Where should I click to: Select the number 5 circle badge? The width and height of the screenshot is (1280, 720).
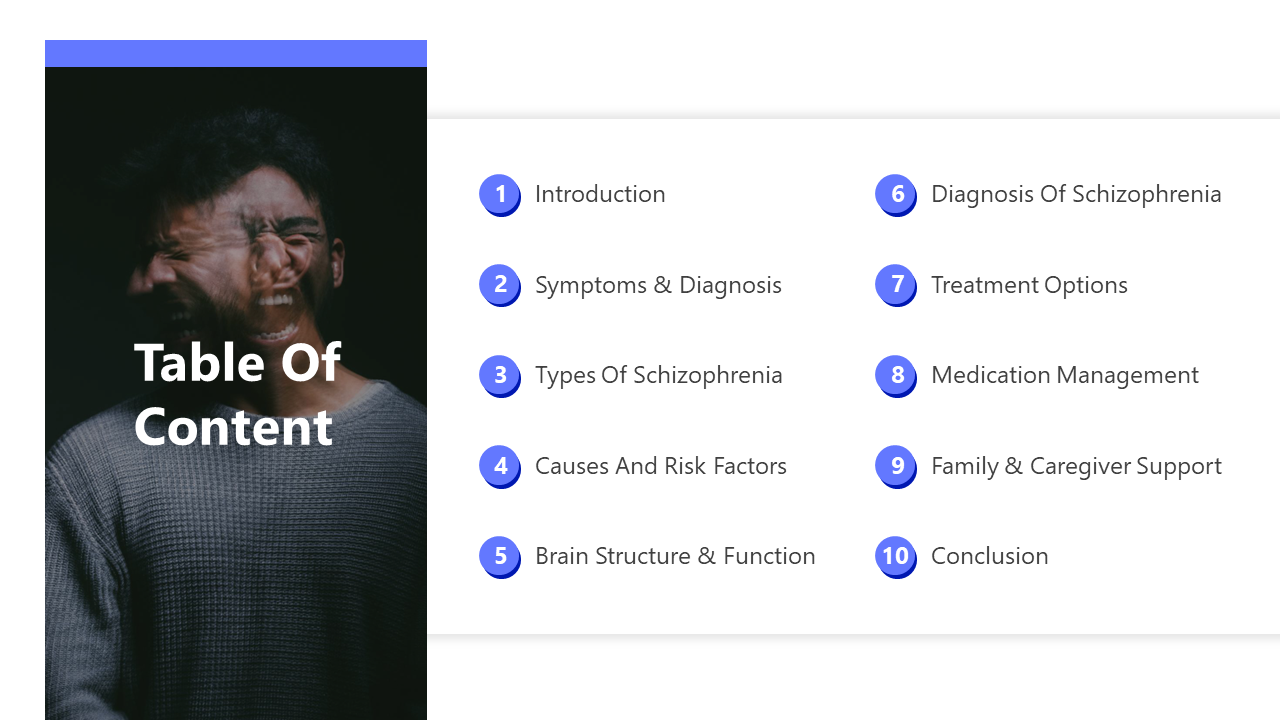(x=500, y=557)
